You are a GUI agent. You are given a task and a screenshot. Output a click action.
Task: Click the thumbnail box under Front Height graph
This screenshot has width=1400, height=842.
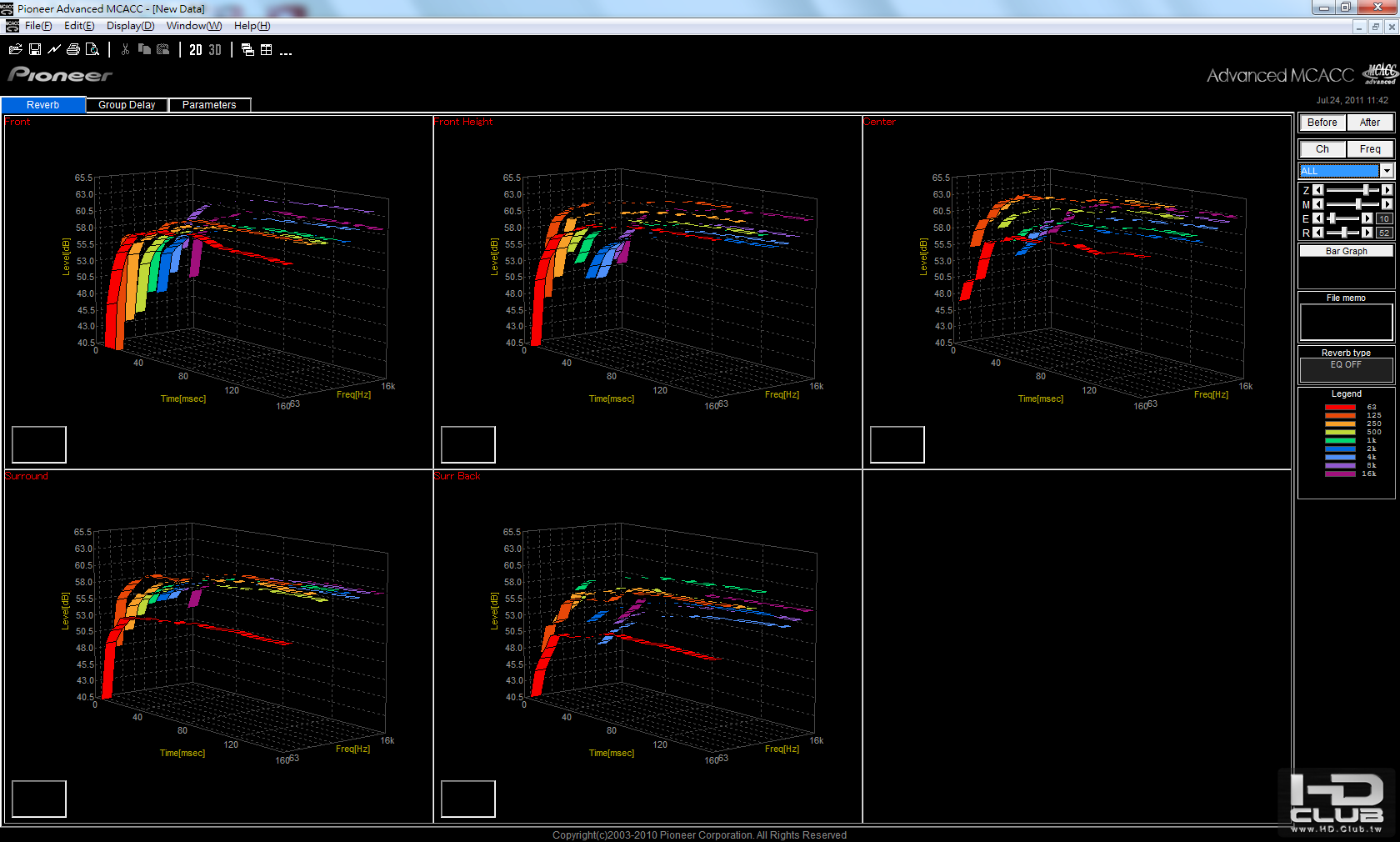pos(468,444)
